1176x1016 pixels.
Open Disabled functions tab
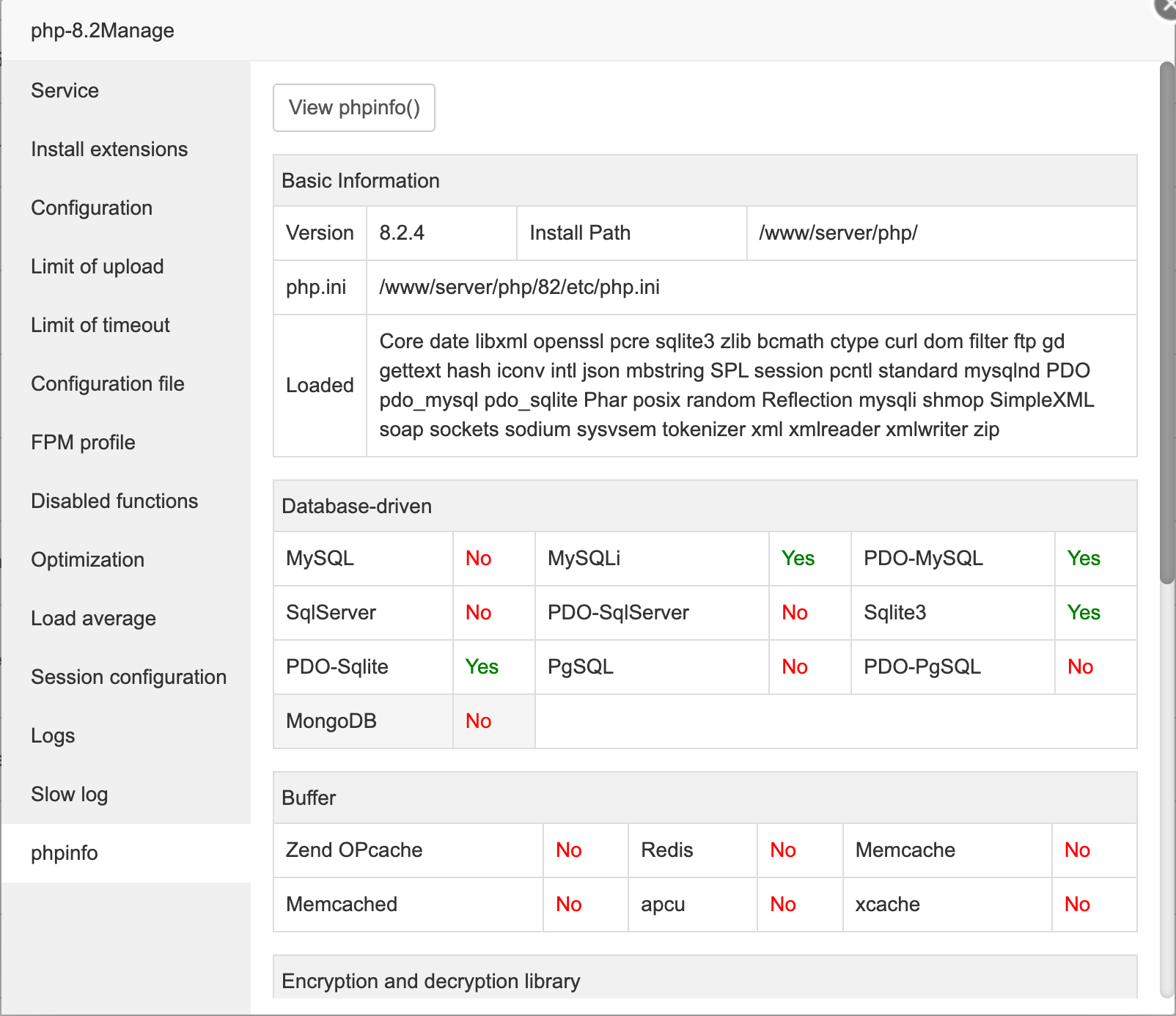[x=114, y=501]
